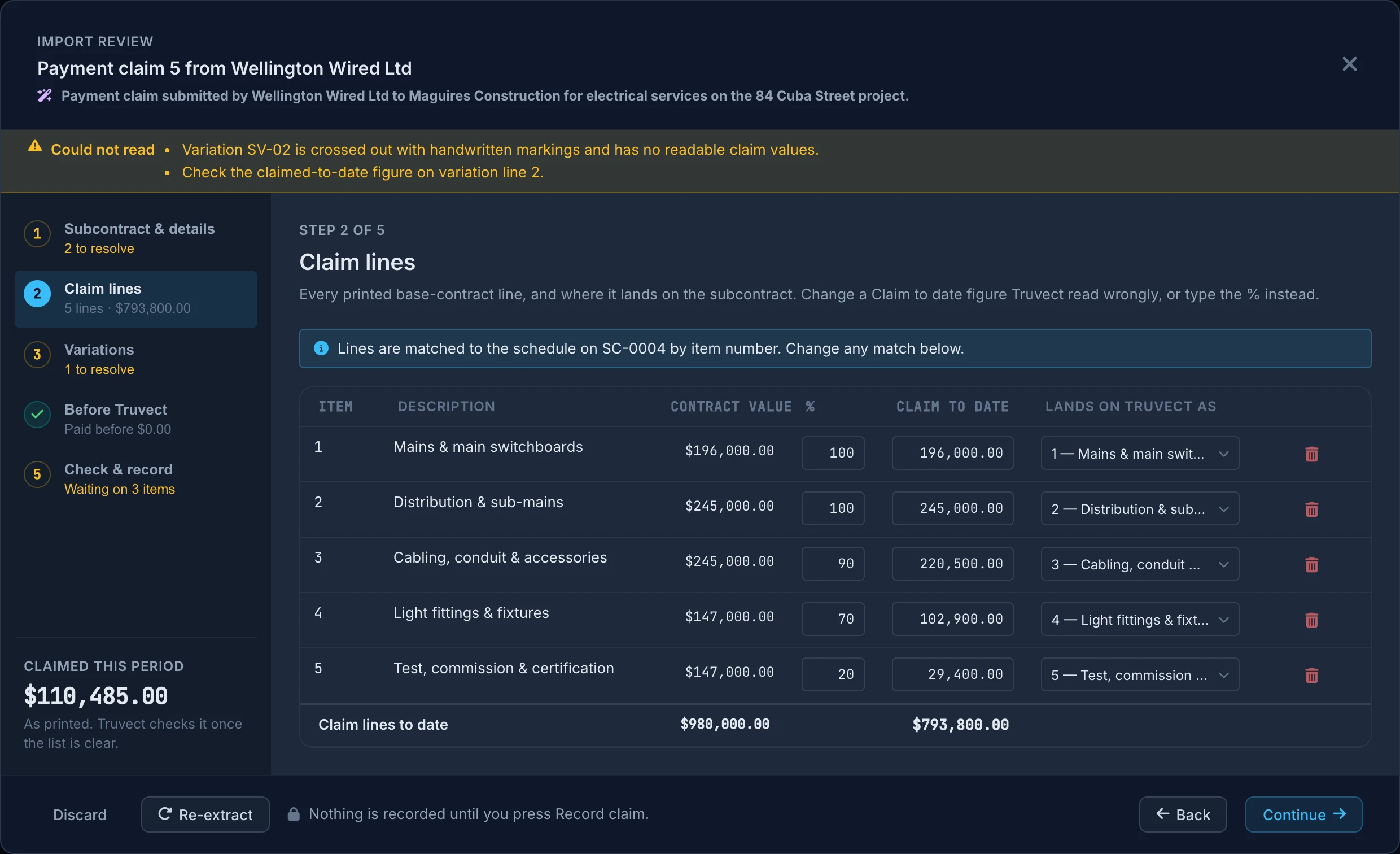This screenshot has height=854, width=1400.
Task: Edit claim to date field 102,900.00
Action: [x=952, y=619]
